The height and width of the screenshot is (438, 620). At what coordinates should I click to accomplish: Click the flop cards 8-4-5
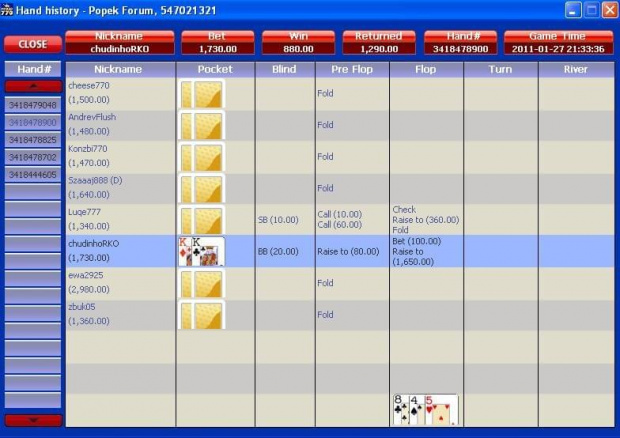(x=426, y=410)
